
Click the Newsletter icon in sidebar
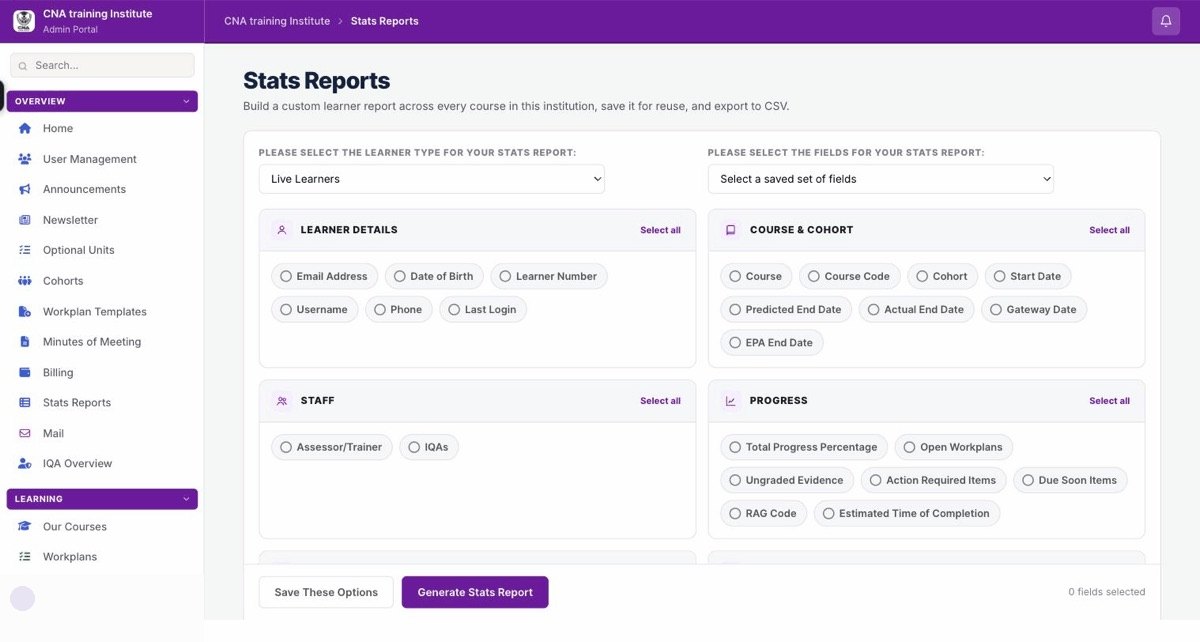[25, 220]
